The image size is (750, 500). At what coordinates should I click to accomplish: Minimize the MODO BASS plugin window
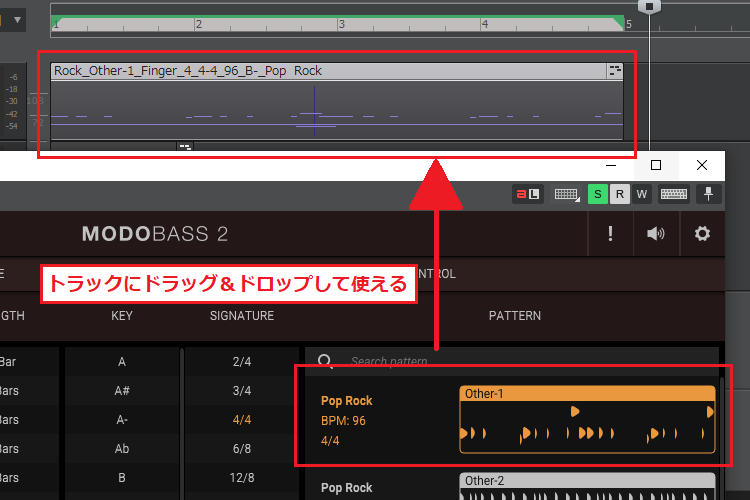point(611,165)
